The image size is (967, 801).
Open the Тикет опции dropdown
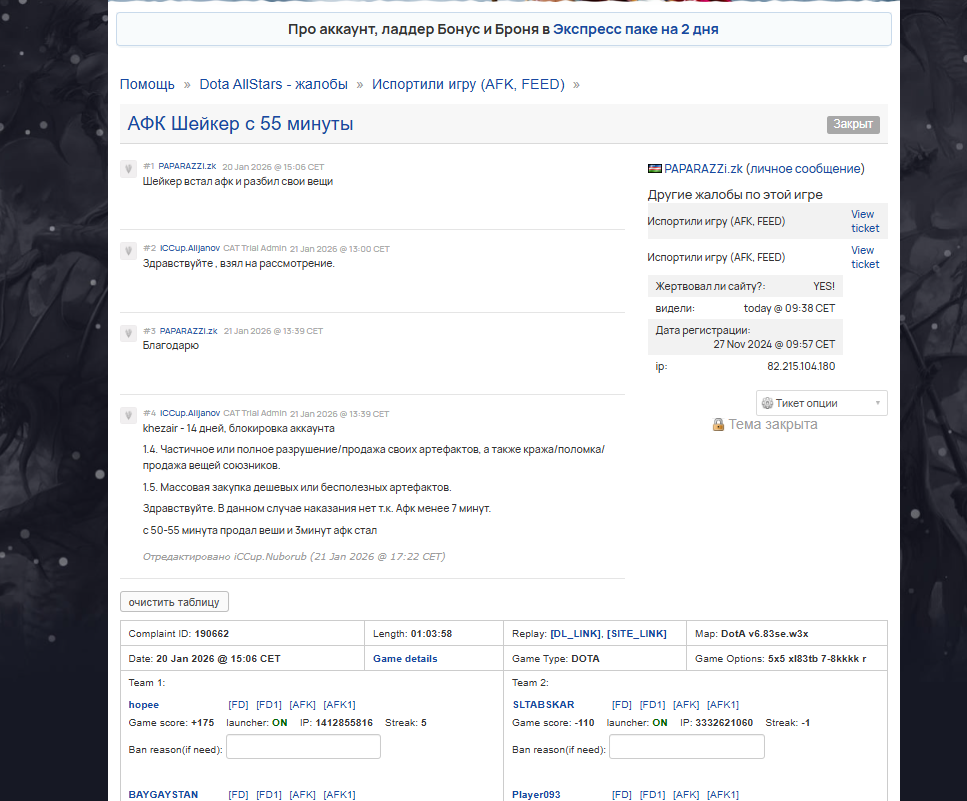(821, 403)
